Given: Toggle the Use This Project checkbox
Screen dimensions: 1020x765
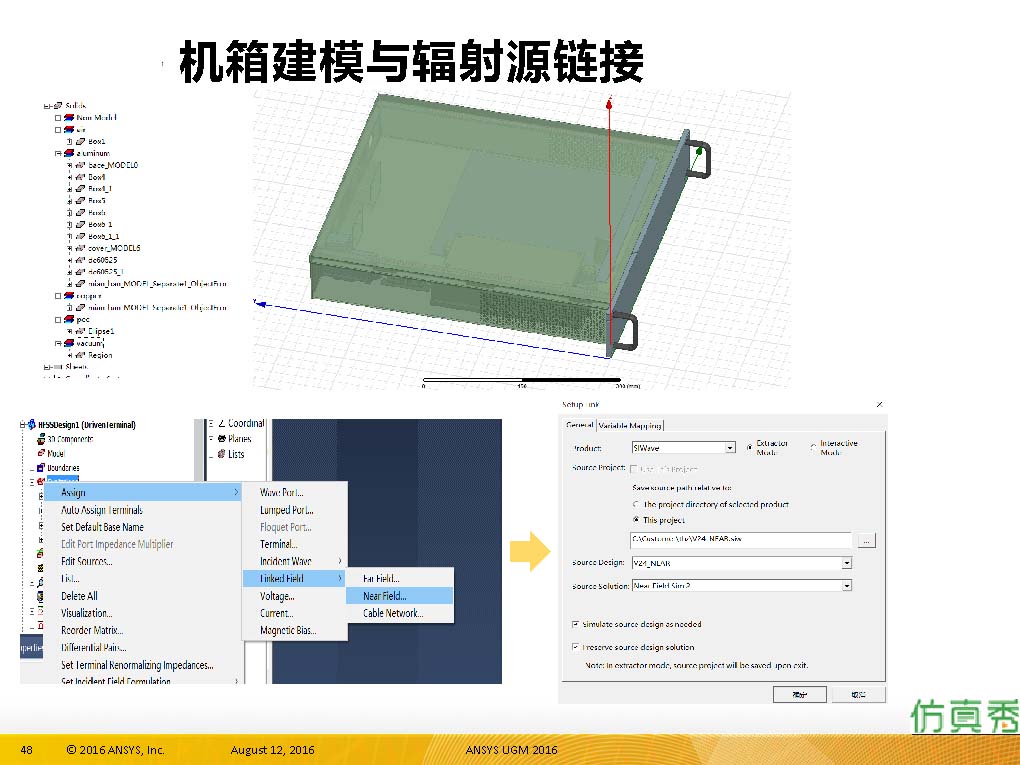Looking at the screenshot, I should 633,468.
